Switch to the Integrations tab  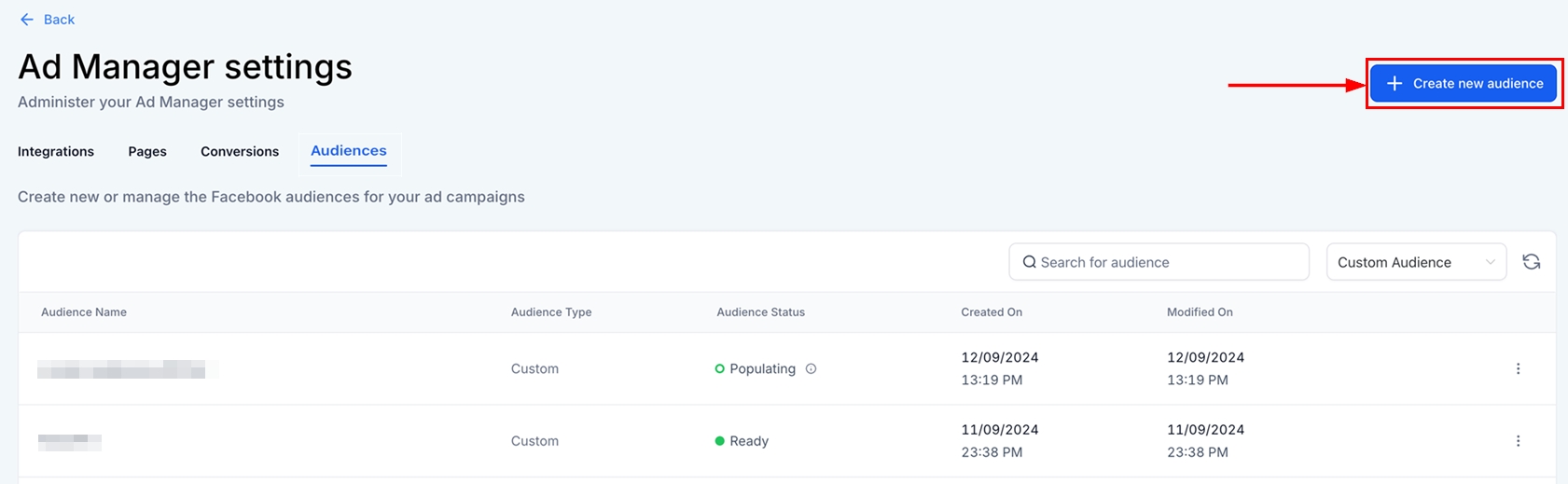[x=56, y=152]
